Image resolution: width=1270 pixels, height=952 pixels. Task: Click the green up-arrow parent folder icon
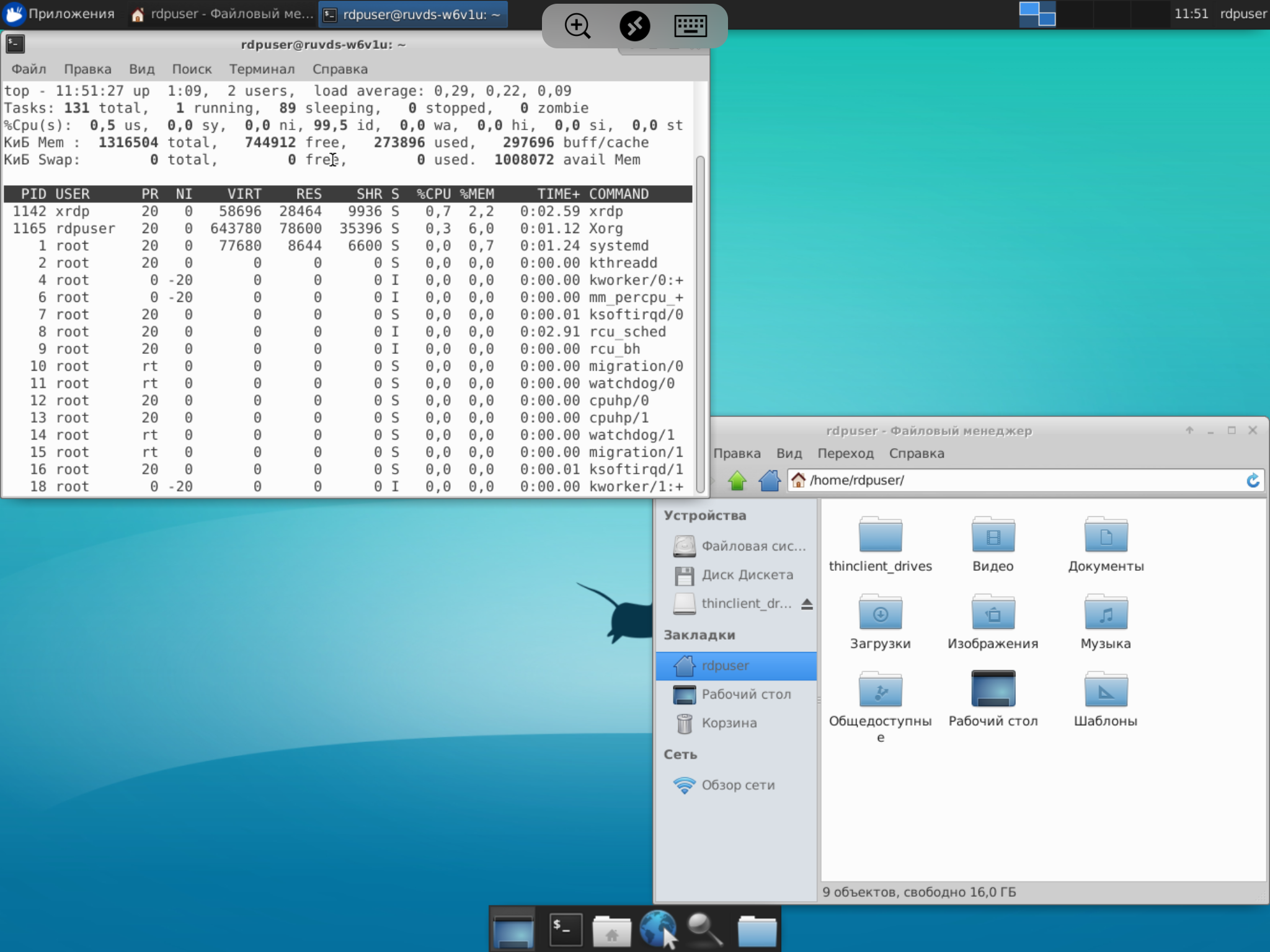tap(737, 480)
